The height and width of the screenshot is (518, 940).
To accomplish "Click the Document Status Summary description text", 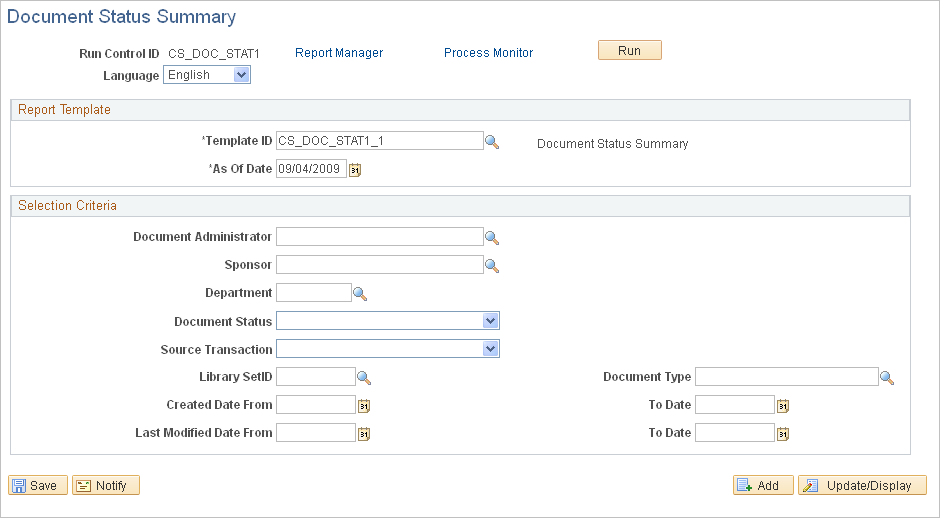I will (612, 144).
